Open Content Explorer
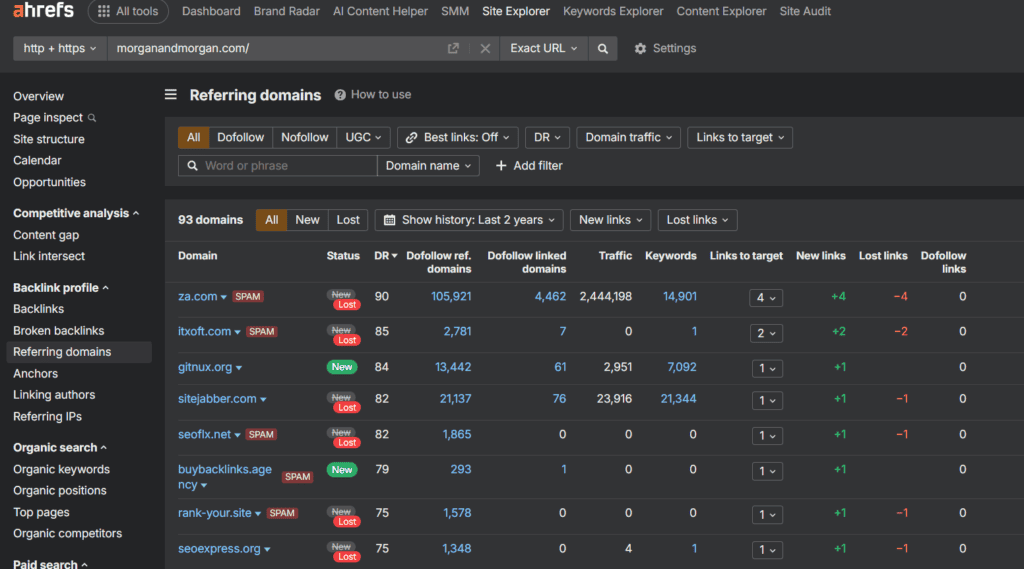 click(x=721, y=11)
